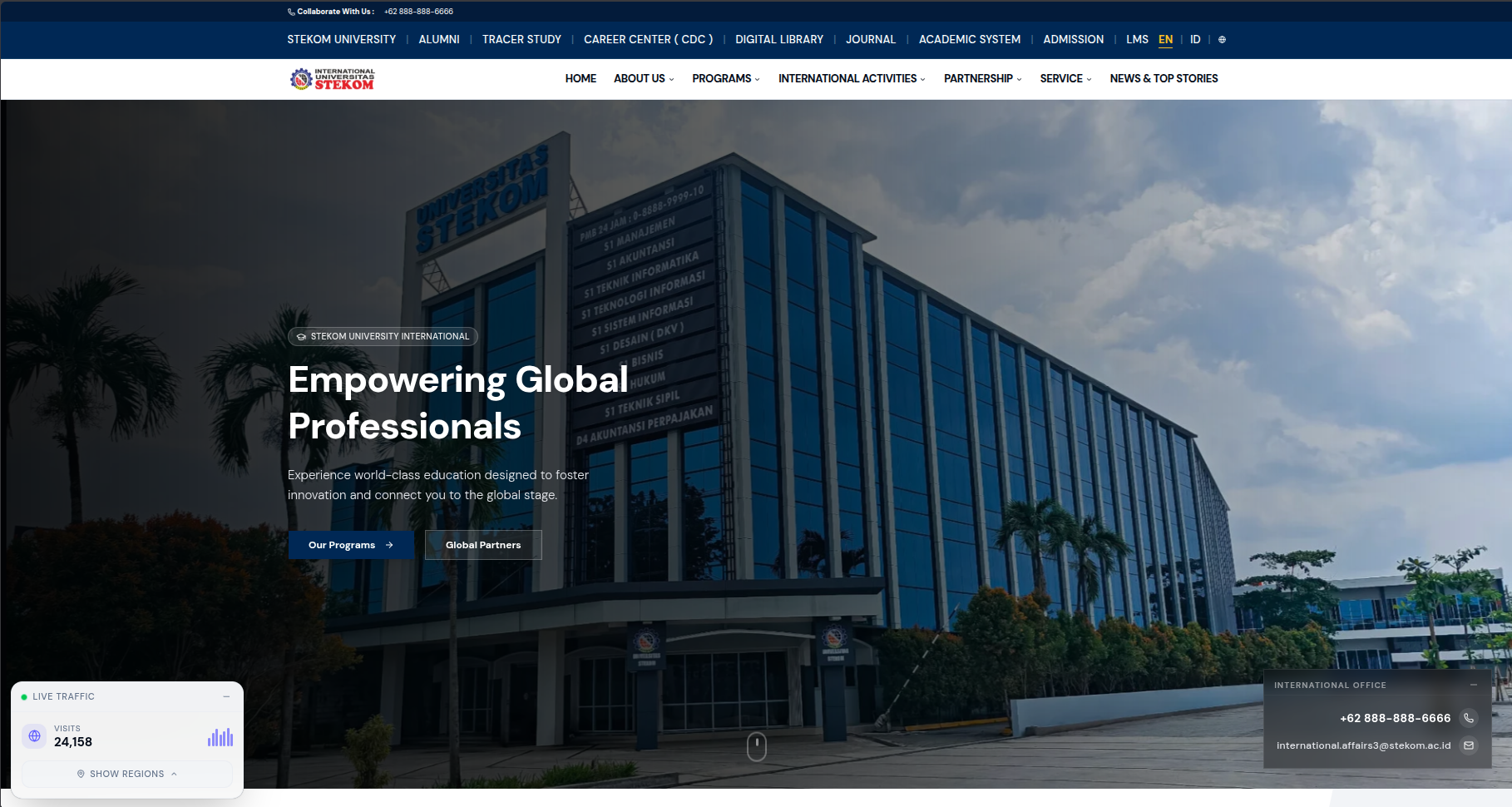This screenshot has width=1512, height=807.
Task: Open the About Us dropdown
Action: [644, 78]
